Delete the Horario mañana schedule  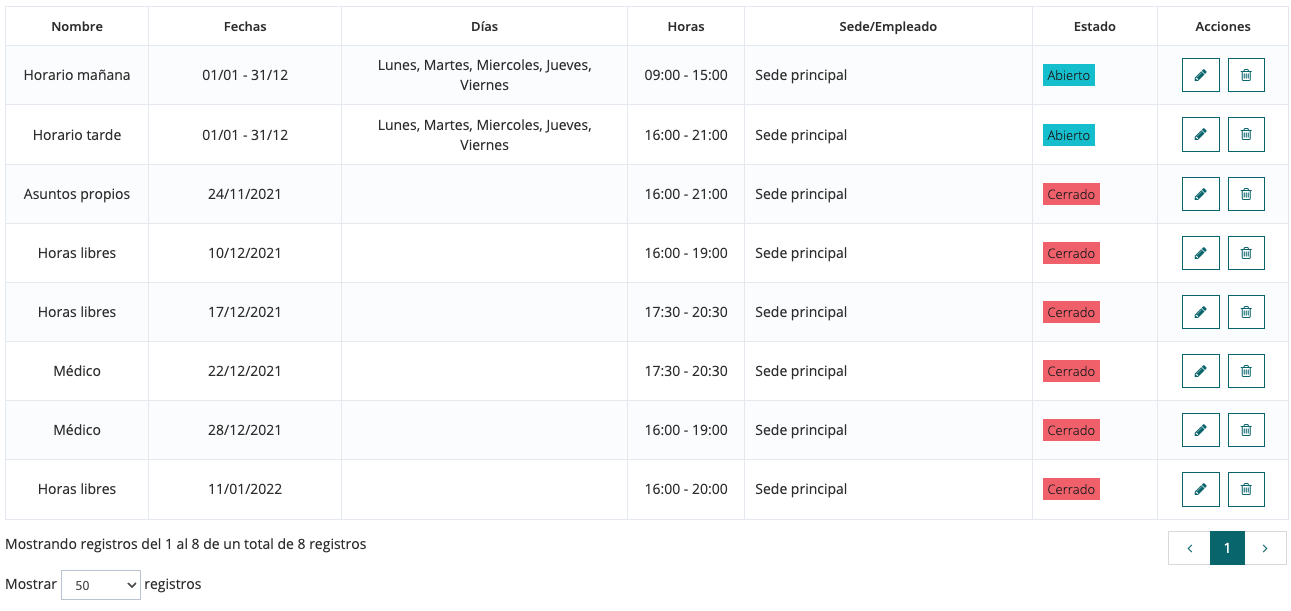pyautogui.click(x=1246, y=75)
